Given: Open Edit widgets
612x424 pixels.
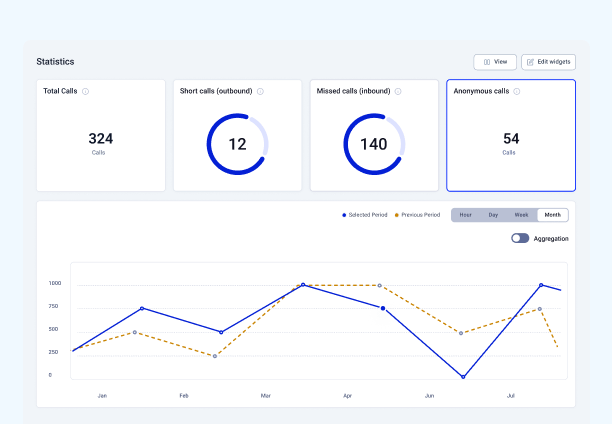Looking at the screenshot, I should [548, 62].
